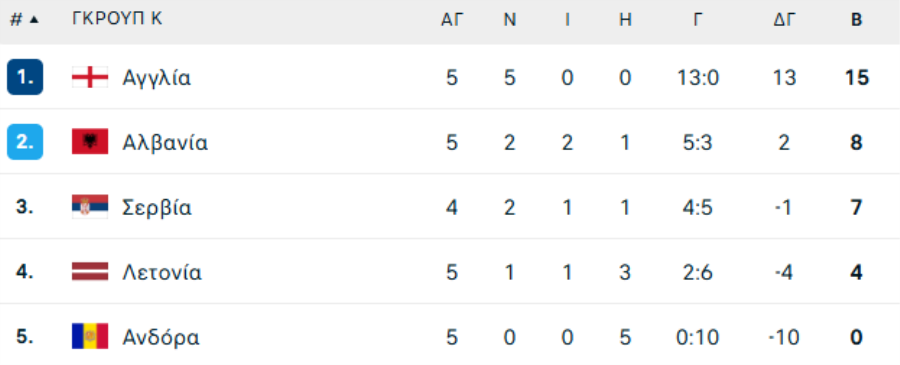Click Serbia's 7 points value
Viewport: 900px width, 365px height.
pyautogui.click(x=856, y=207)
